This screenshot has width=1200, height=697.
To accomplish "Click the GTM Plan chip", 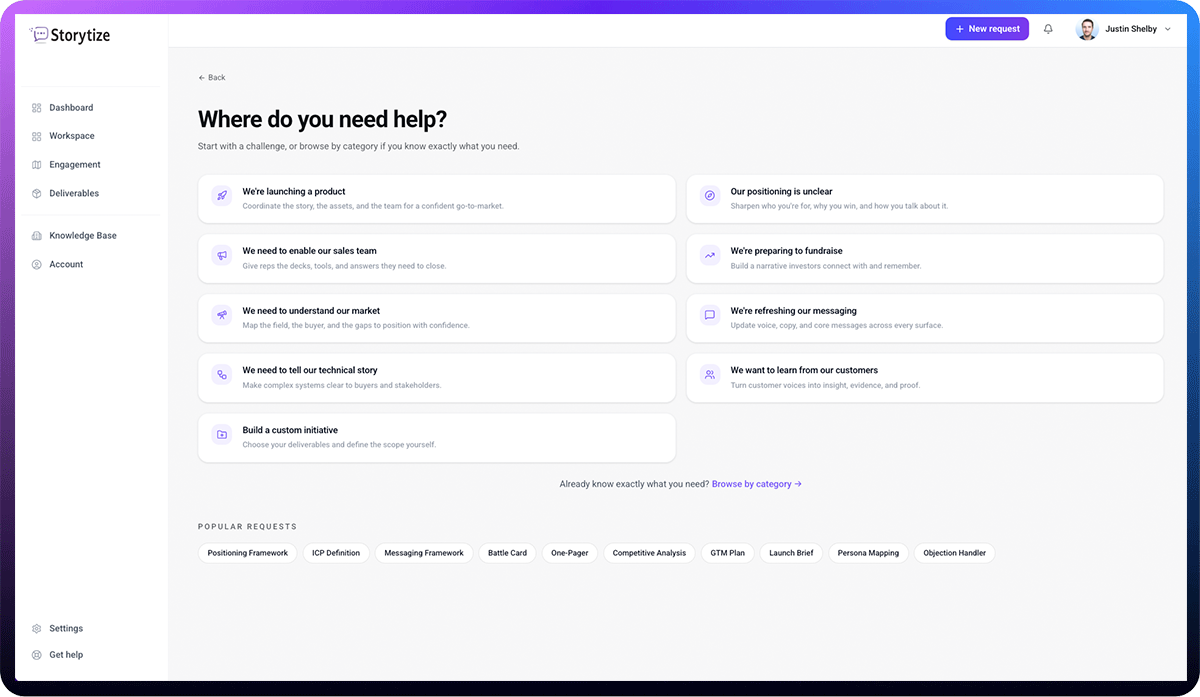I will pos(728,553).
